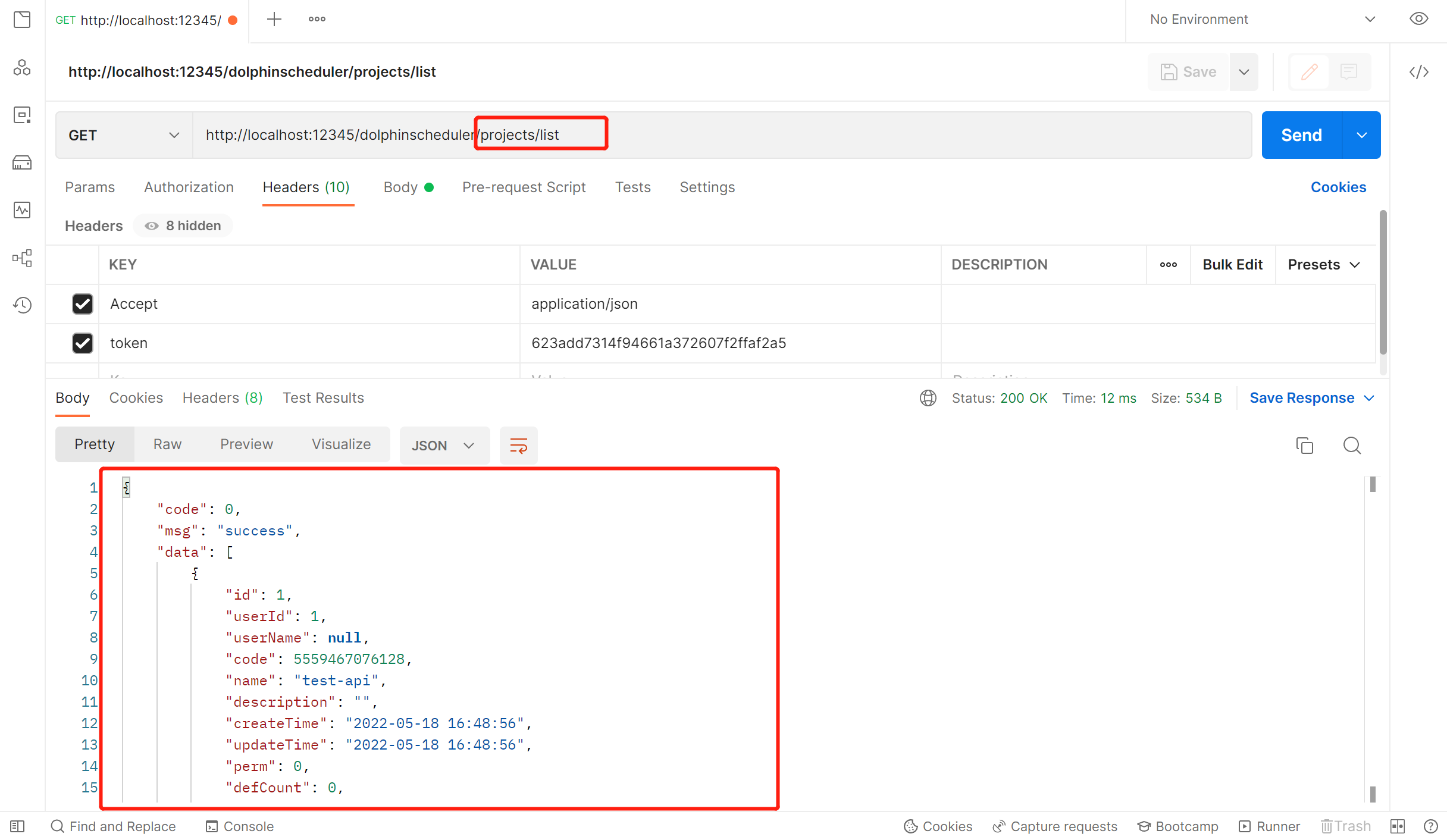Expand the HTTP method GET dropdown
This screenshot has width=1447, height=840.
(x=122, y=134)
